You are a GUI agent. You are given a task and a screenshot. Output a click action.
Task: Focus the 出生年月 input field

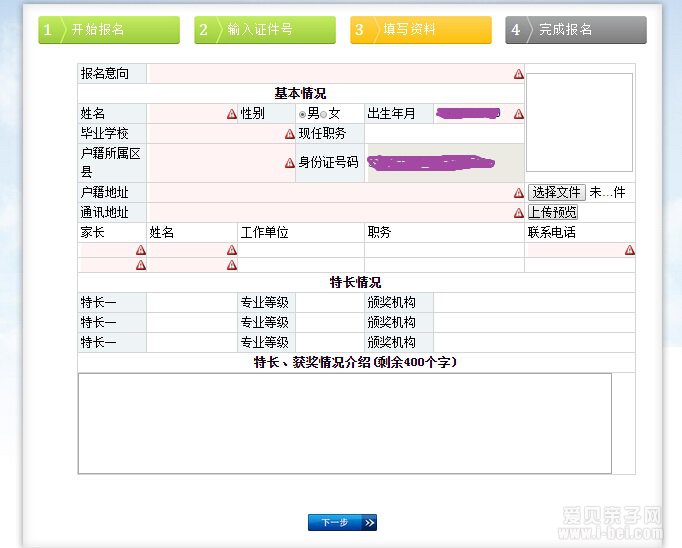click(478, 114)
